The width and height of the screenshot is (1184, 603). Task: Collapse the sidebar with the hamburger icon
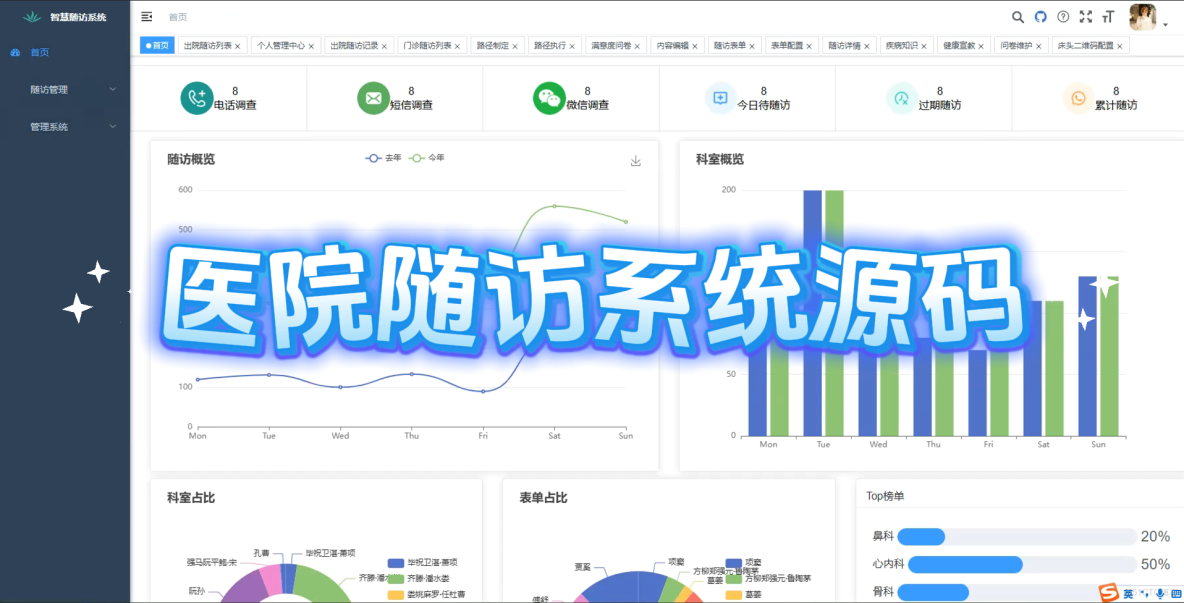tap(145, 16)
